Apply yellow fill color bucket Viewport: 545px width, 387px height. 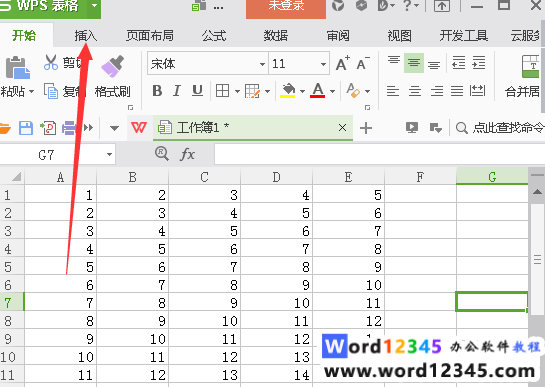288,91
